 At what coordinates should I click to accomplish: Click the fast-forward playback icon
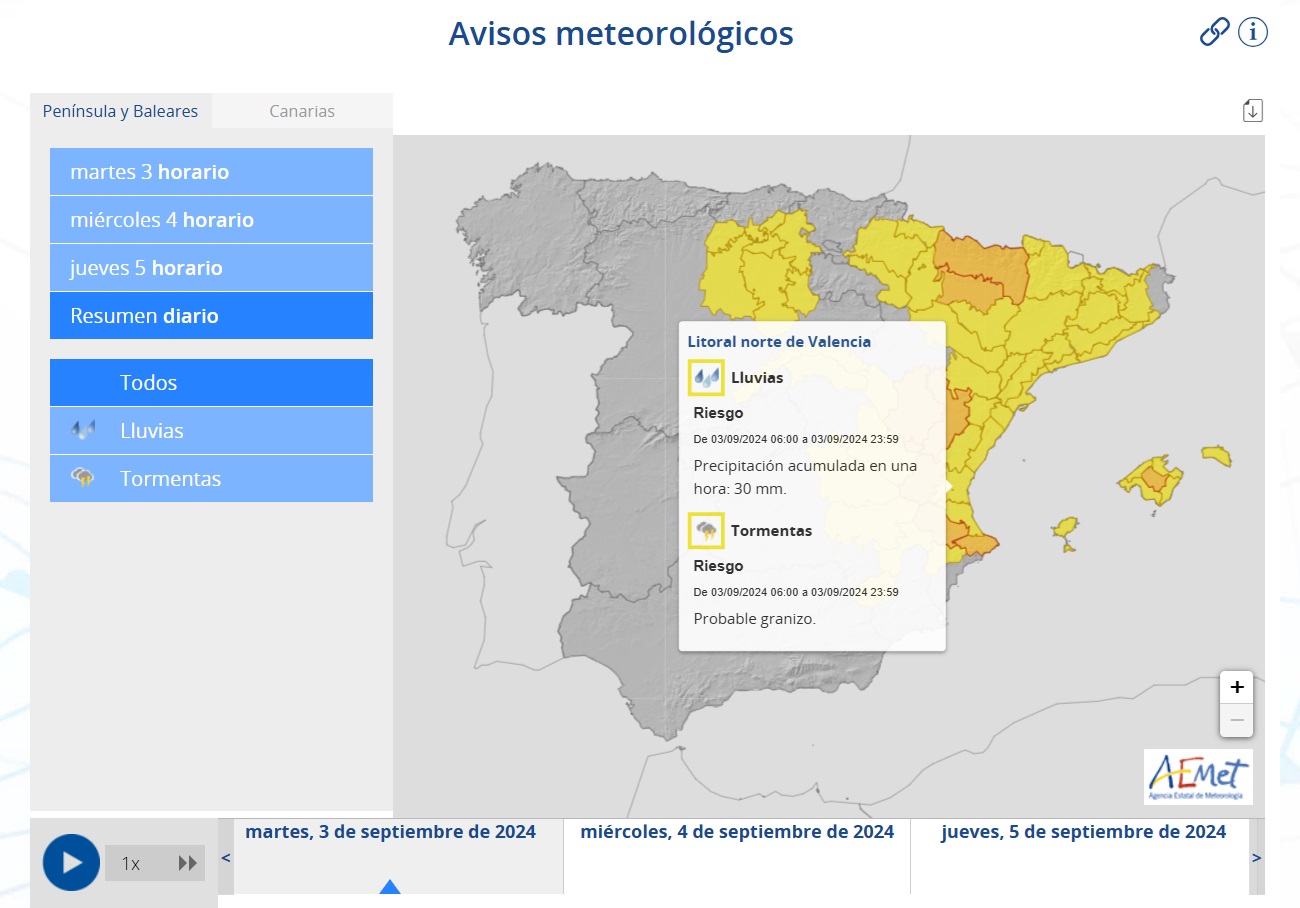tap(188, 862)
